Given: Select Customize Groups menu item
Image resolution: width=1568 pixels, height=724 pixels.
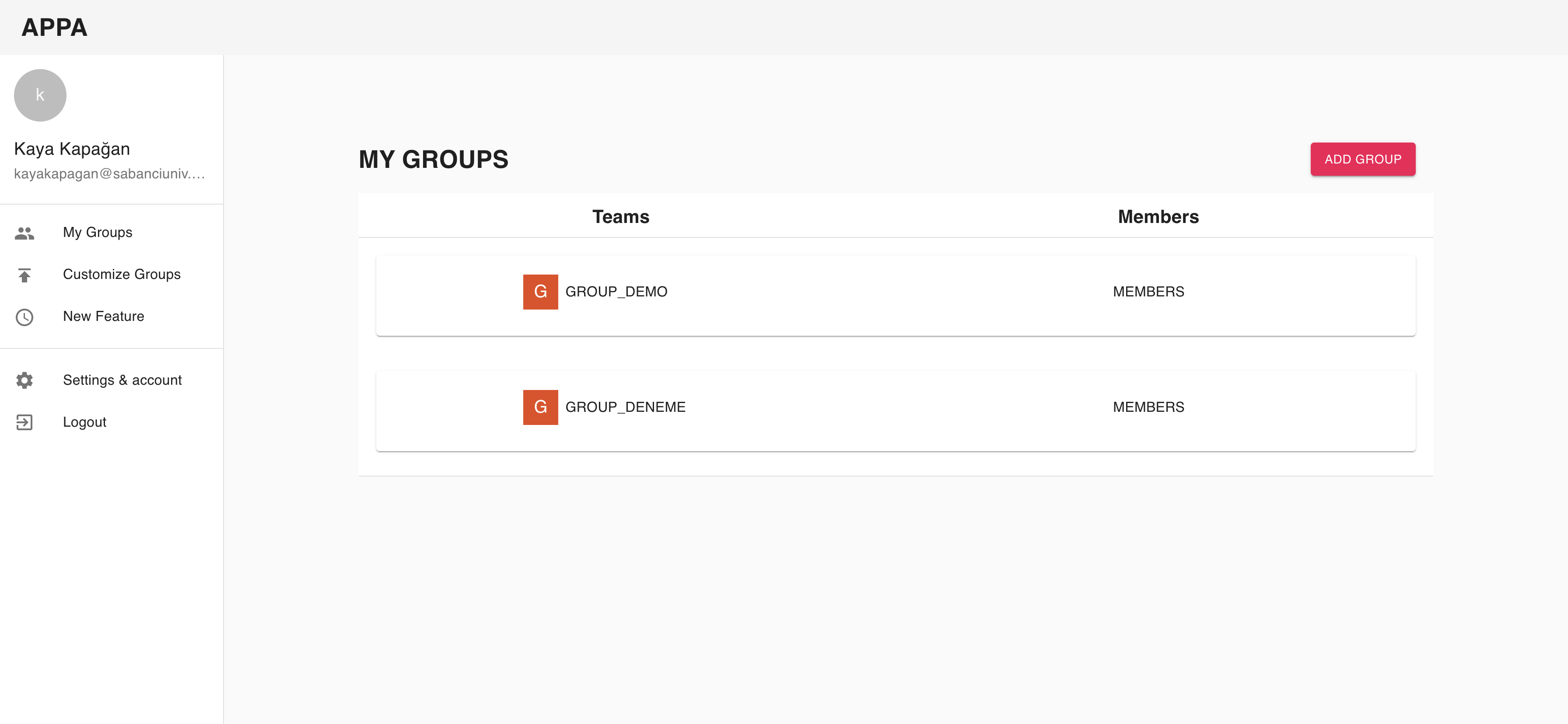Looking at the screenshot, I should tap(122, 275).
